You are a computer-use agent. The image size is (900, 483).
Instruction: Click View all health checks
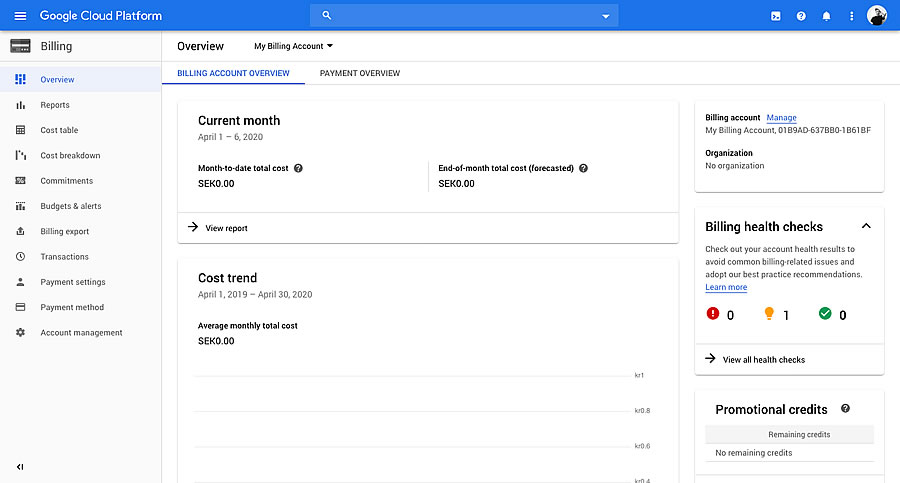tap(763, 360)
